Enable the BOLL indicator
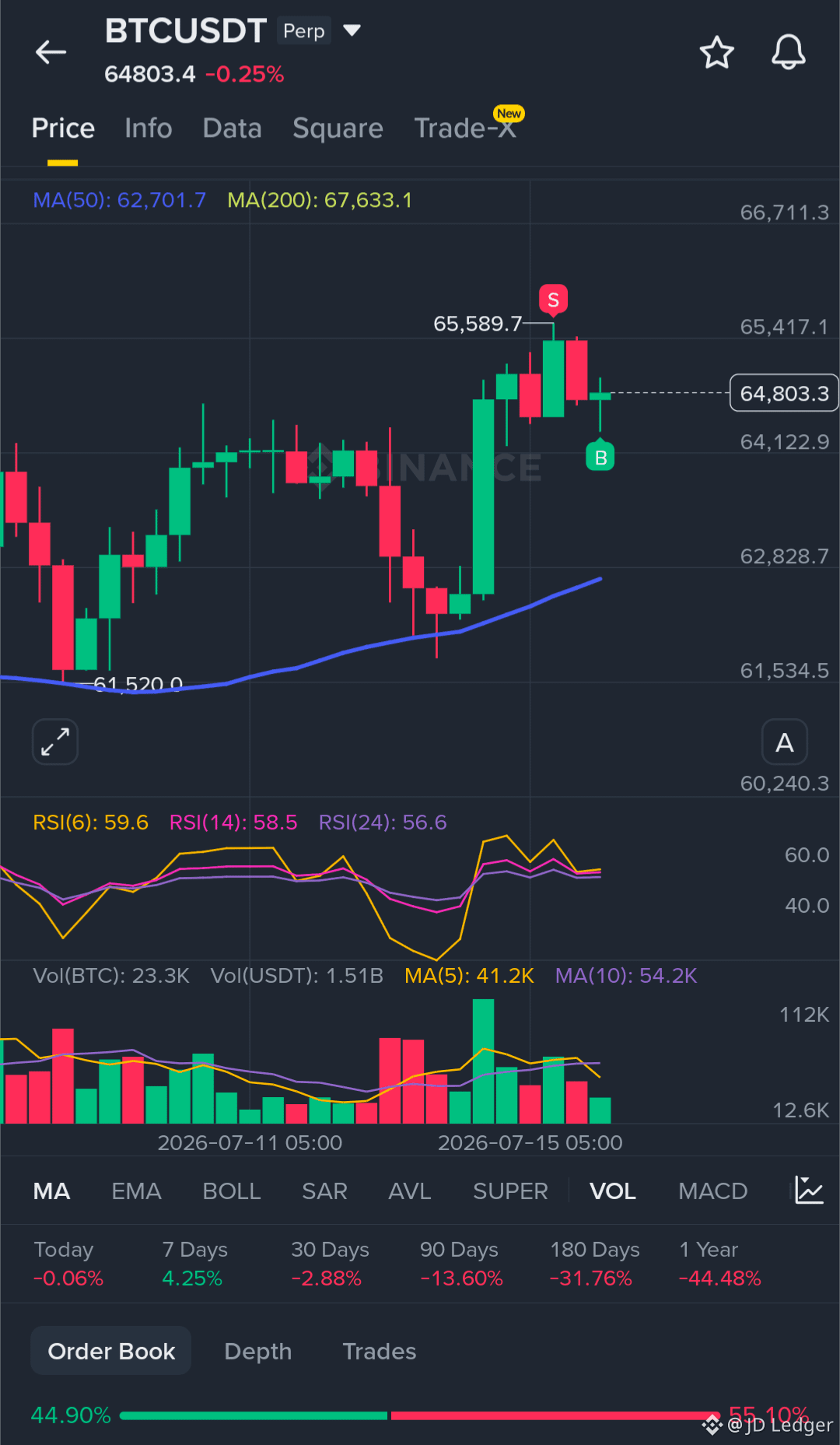This screenshot has height=1445, width=840. coord(232,1191)
